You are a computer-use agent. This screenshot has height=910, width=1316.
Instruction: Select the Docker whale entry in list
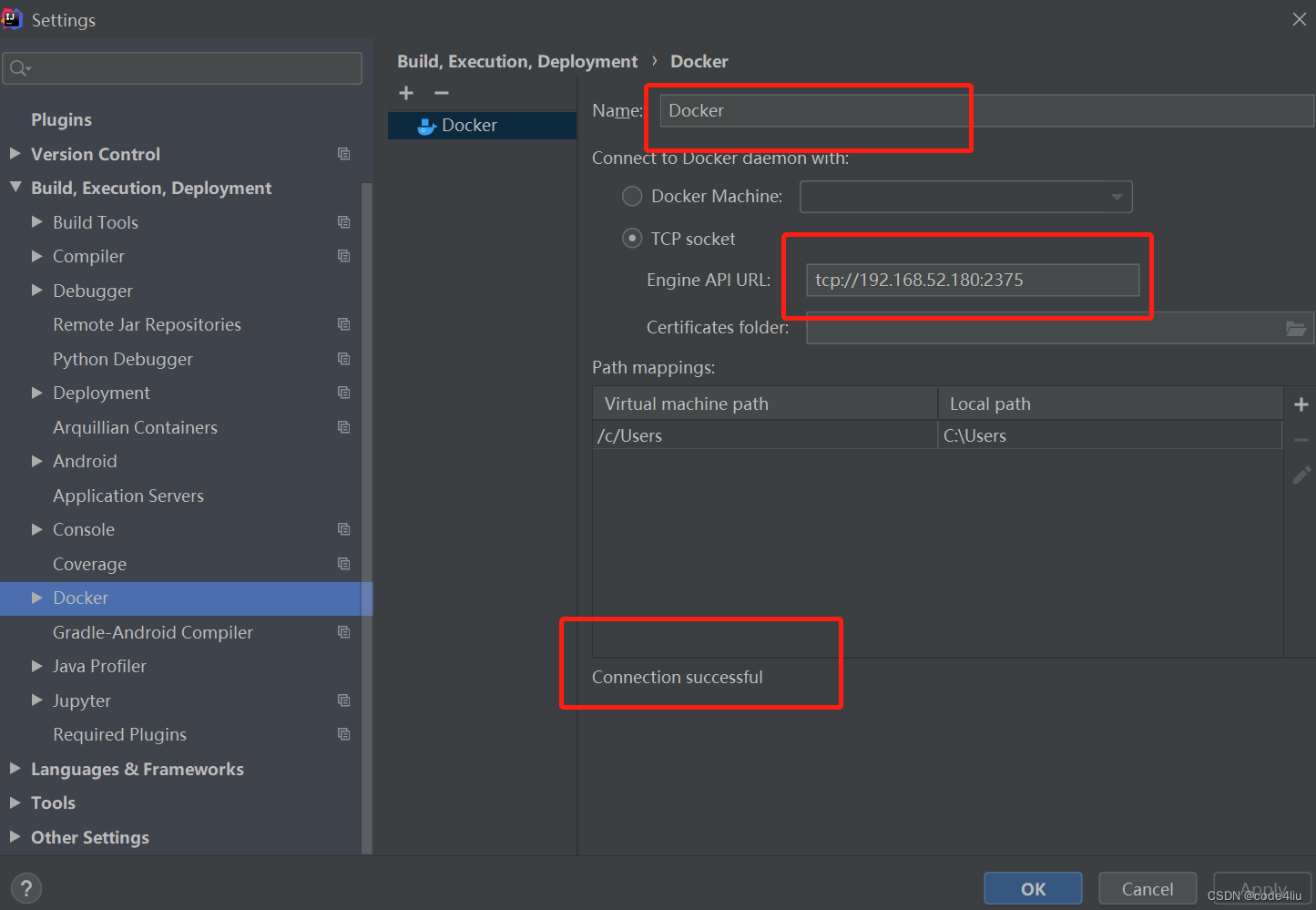tap(483, 126)
